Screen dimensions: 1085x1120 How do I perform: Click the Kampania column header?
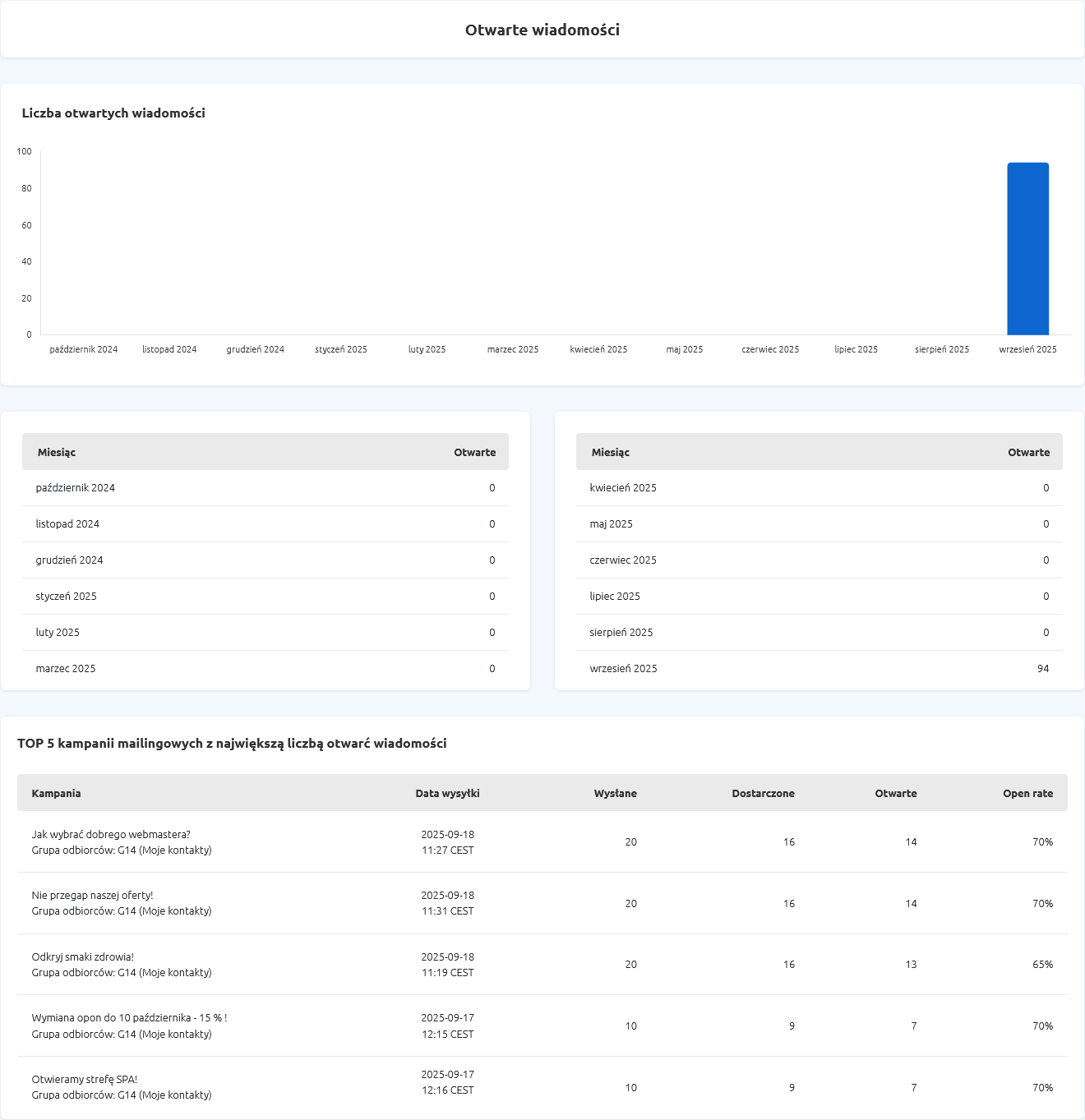[x=56, y=793]
